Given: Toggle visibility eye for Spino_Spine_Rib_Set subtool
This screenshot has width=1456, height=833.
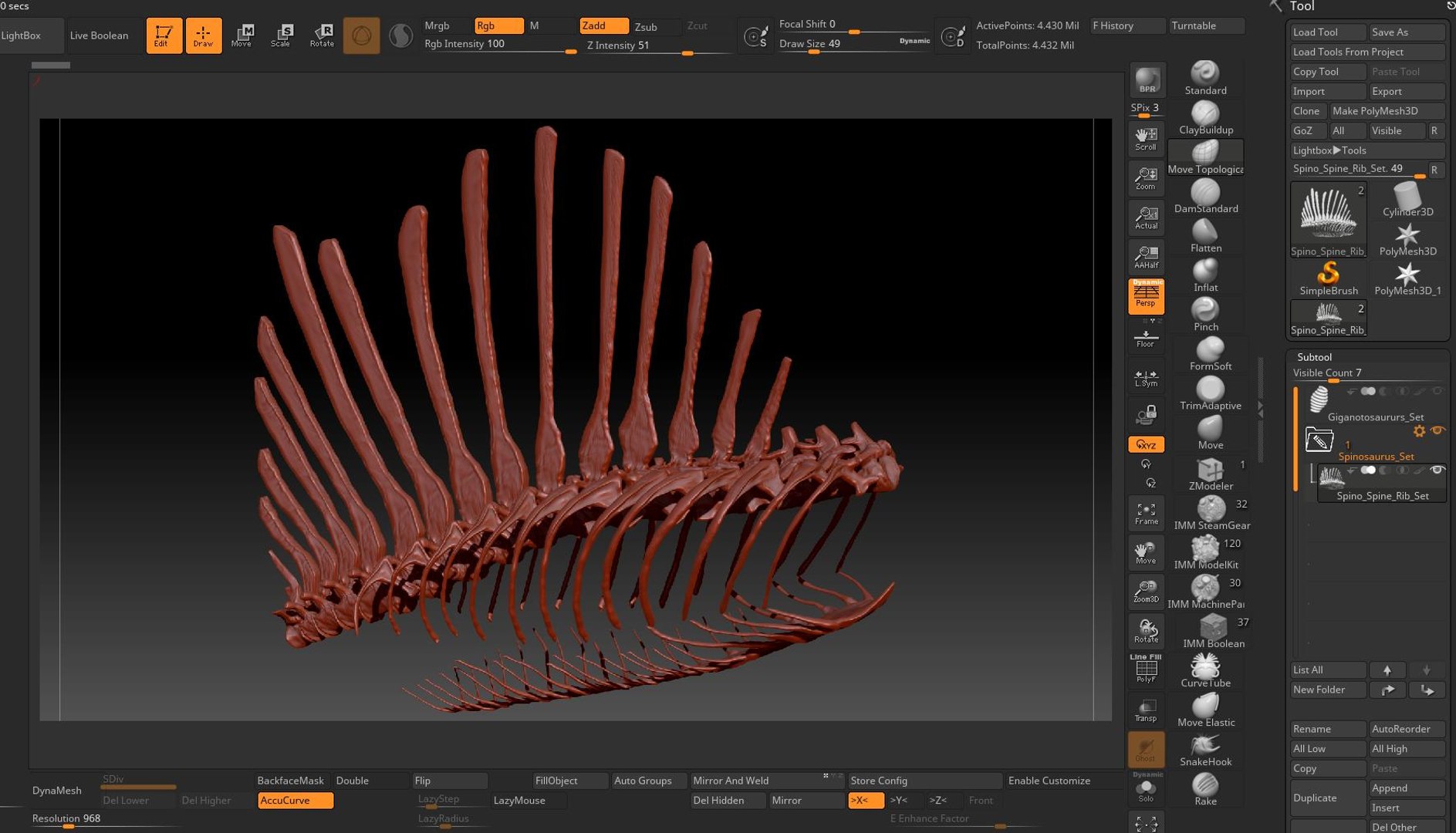Looking at the screenshot, I should click(x=1437, y=470).
